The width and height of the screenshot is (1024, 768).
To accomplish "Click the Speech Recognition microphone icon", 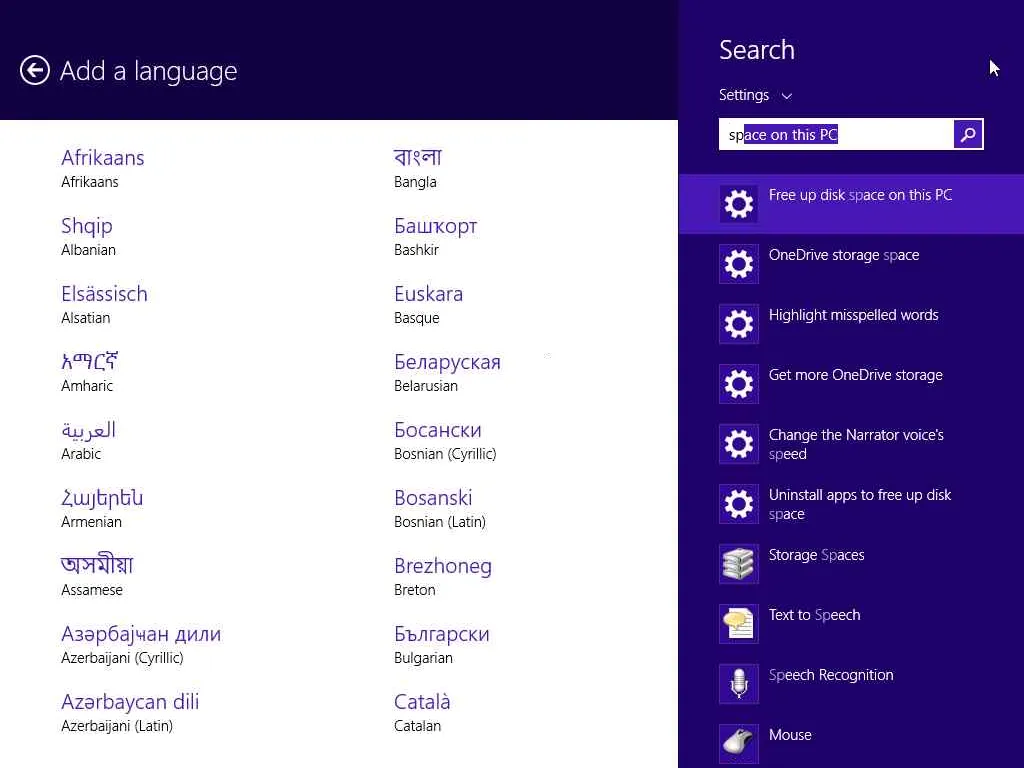I will point(739,685).
